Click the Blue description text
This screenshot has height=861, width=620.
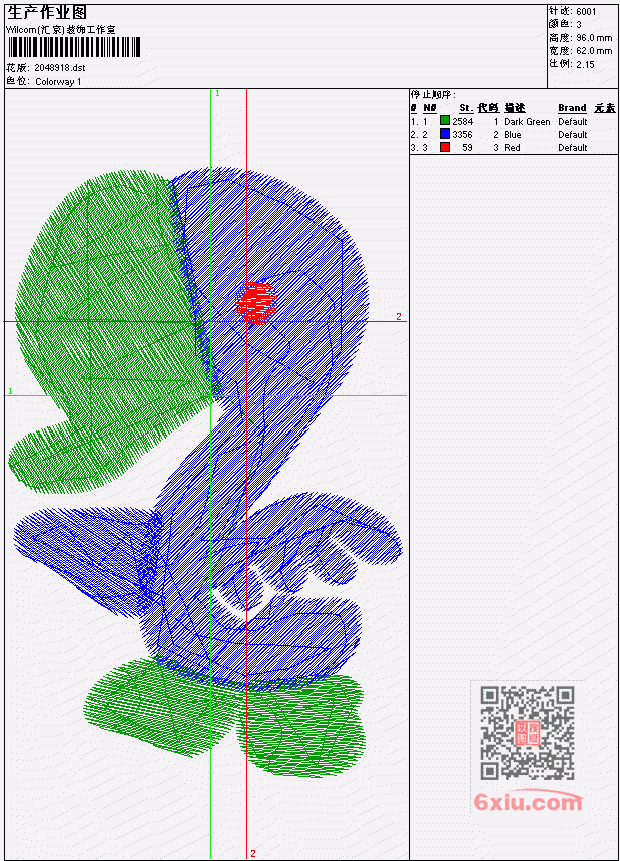pos(513,135)
